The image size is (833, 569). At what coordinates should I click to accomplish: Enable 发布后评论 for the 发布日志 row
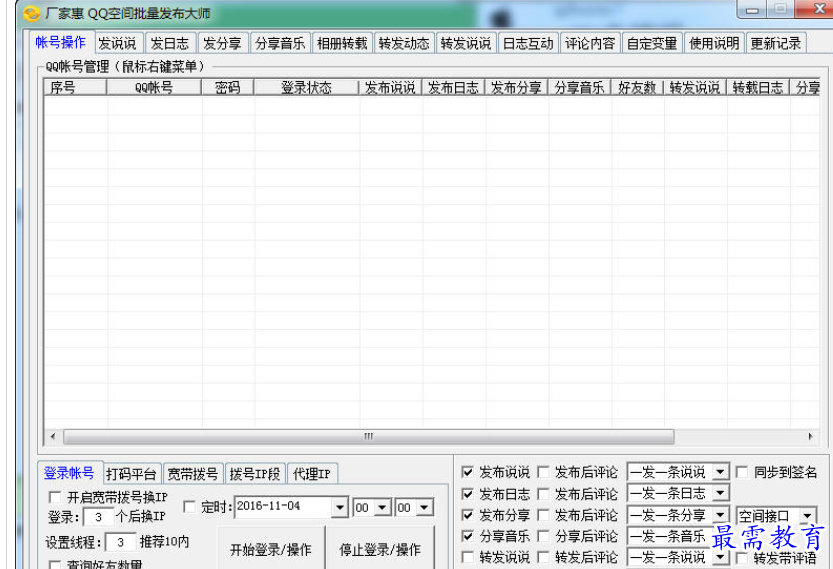tap(543, 494)
